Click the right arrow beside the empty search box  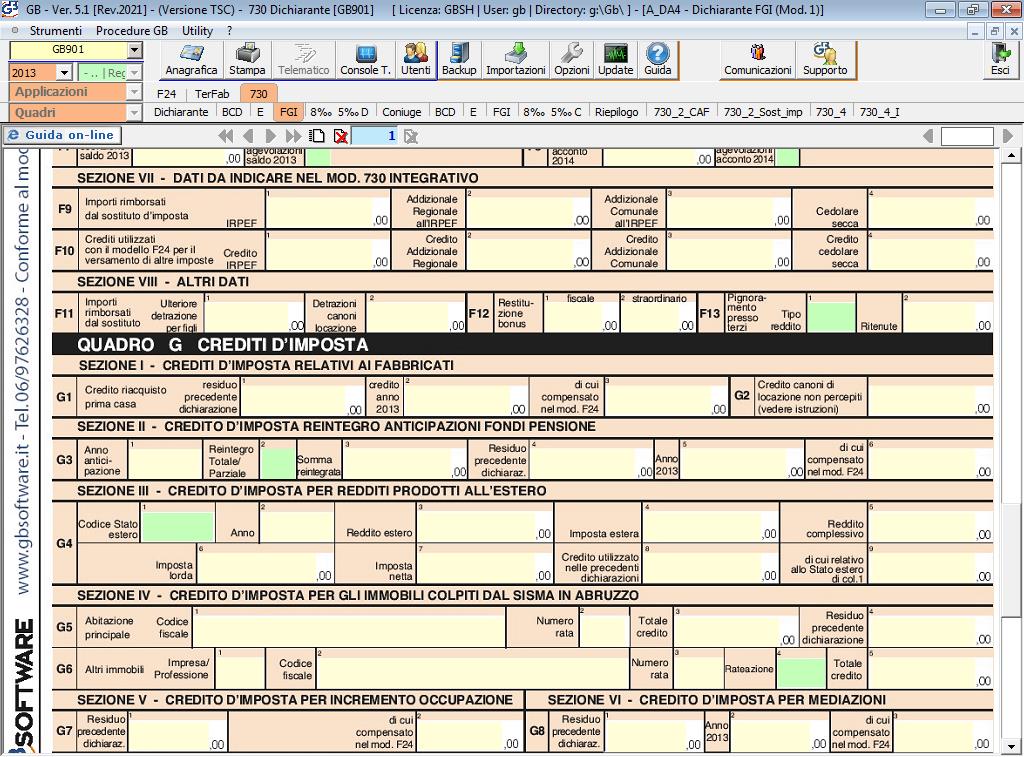1008,136
